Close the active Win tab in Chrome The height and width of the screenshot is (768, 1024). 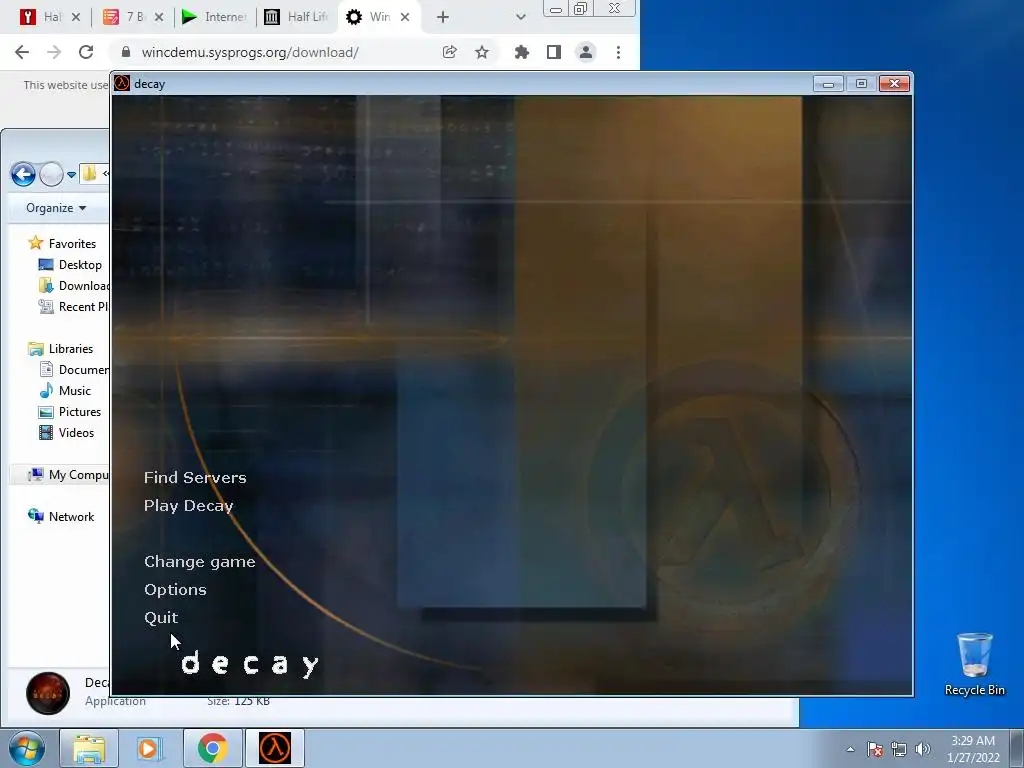pos(405,17)
